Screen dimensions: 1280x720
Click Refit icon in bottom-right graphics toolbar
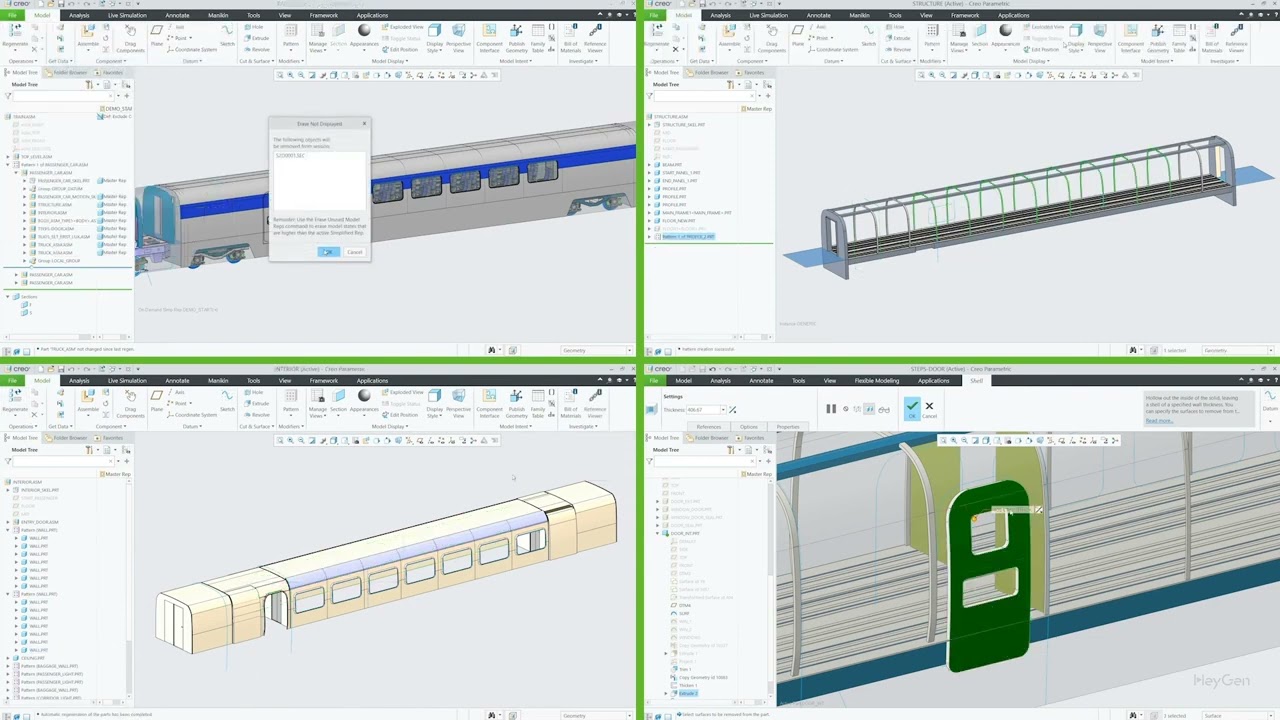tap(943, 440)
